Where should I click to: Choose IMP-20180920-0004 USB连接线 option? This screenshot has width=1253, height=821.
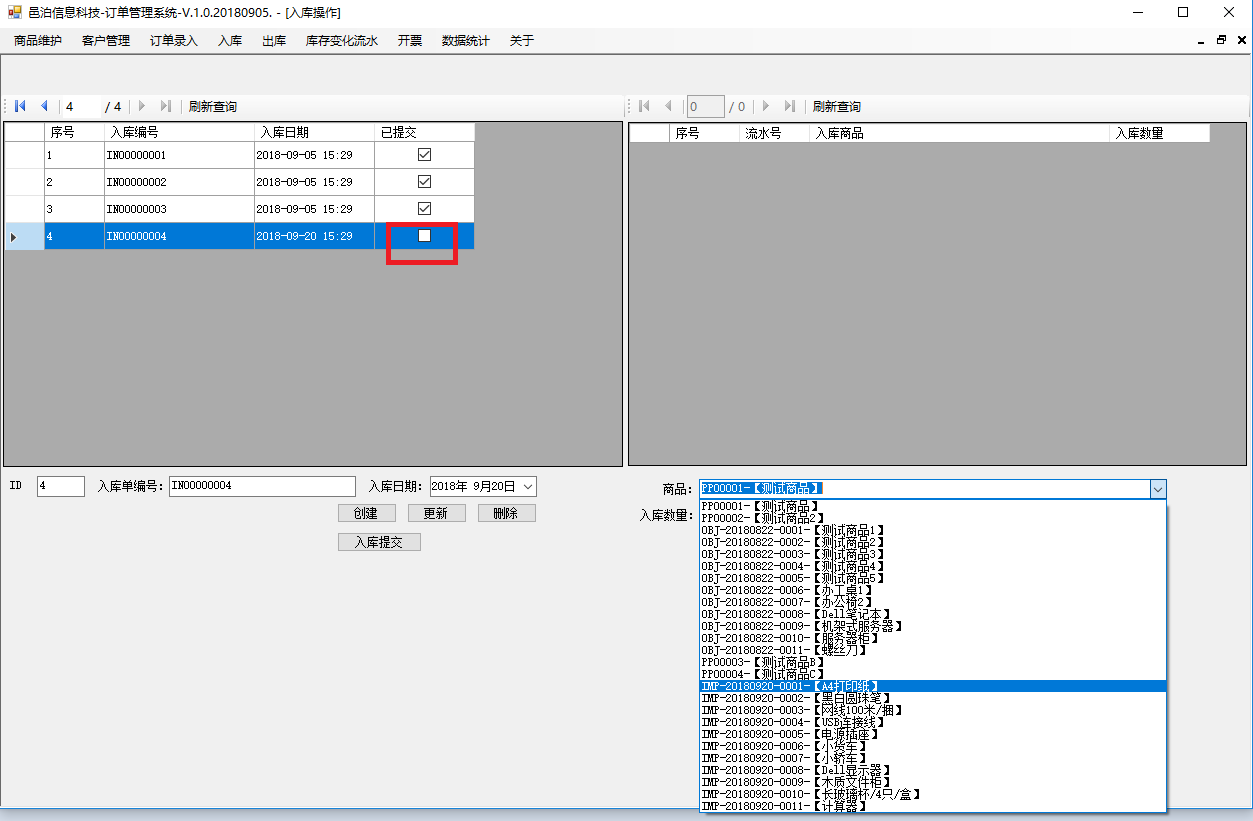933,722
